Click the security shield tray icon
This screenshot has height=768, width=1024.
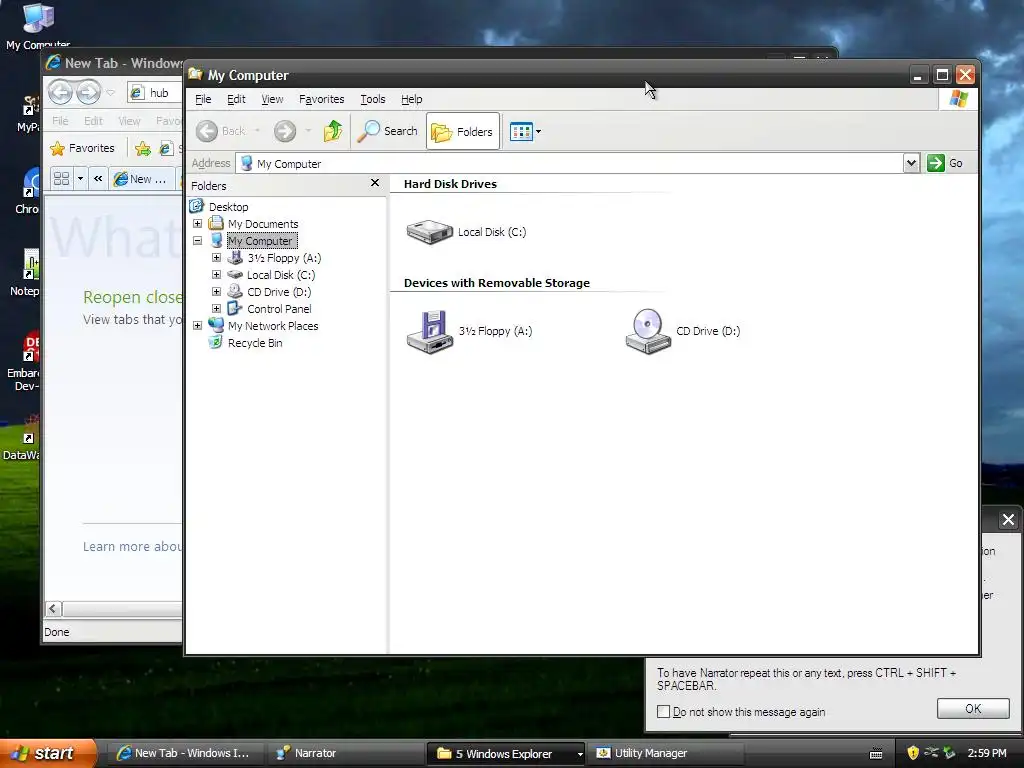tap(913, 753)
